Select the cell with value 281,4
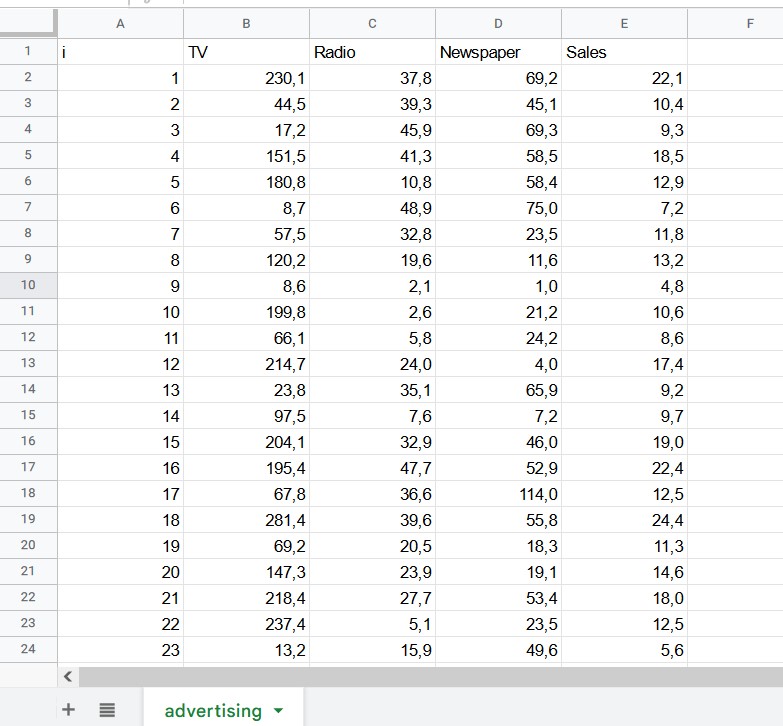 246,520
